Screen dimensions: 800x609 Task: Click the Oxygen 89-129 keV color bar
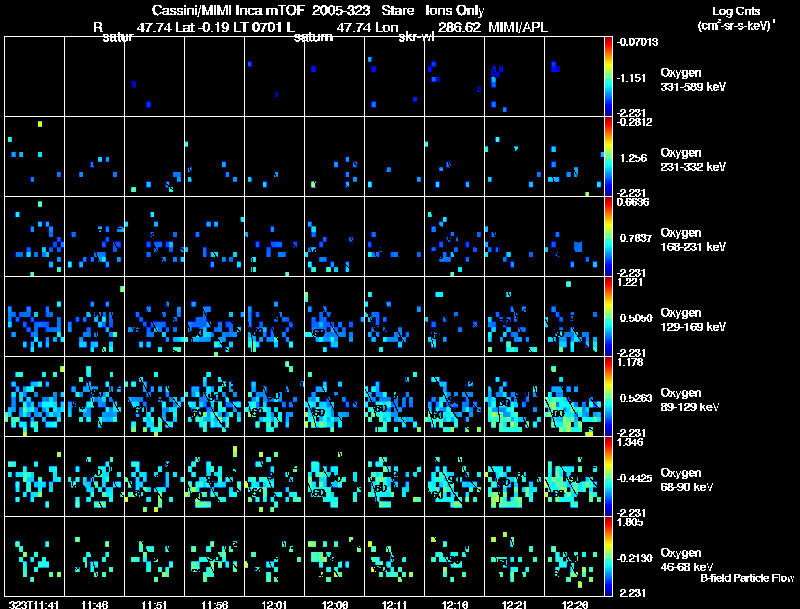tap(608, 396)
